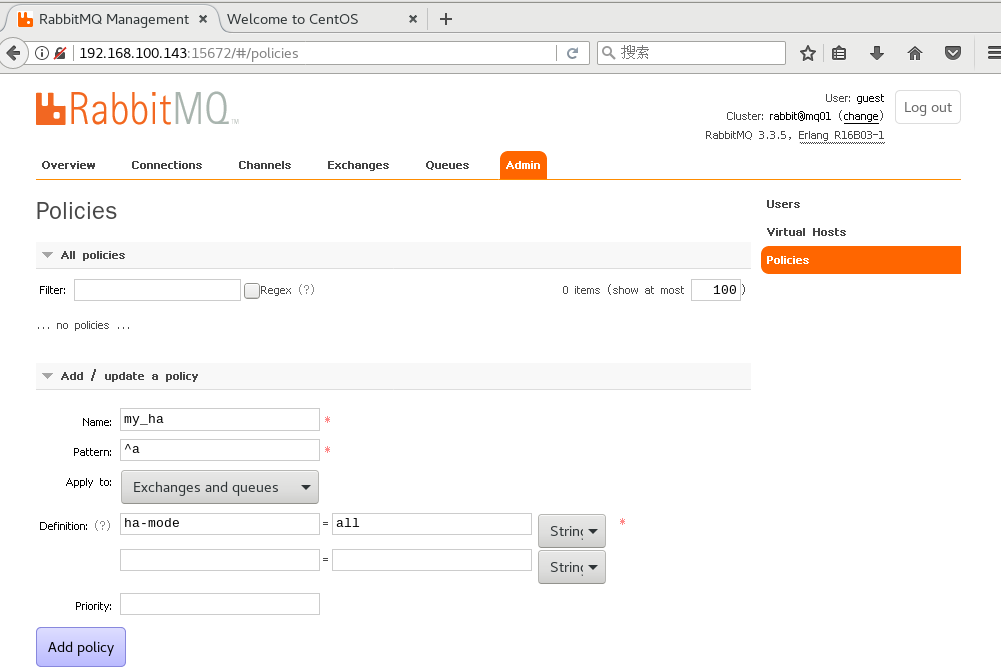The image size is (1001, 671).
Task: Open the Users admin section
Action: point(783,204)
